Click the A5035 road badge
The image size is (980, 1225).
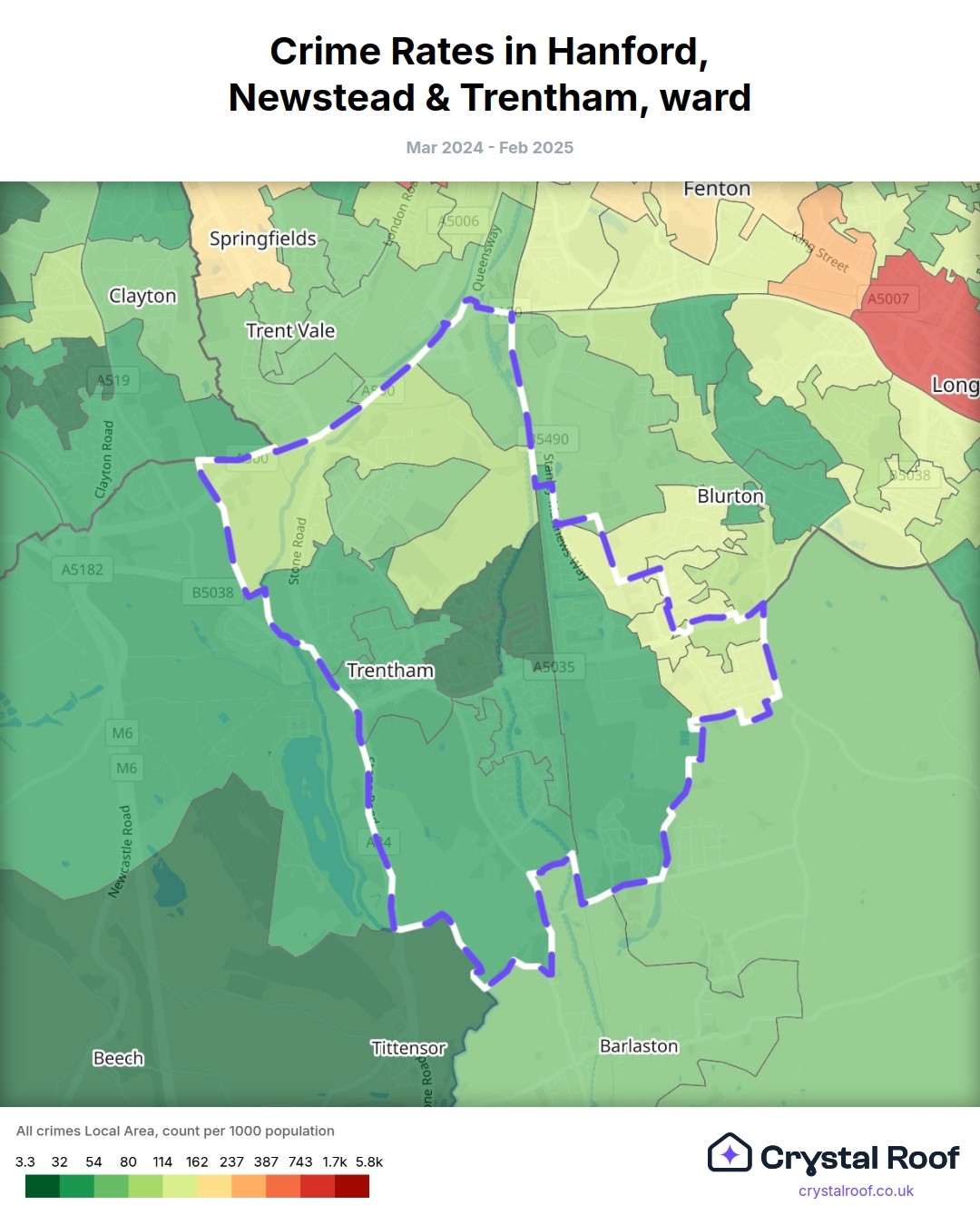point(554,667)
